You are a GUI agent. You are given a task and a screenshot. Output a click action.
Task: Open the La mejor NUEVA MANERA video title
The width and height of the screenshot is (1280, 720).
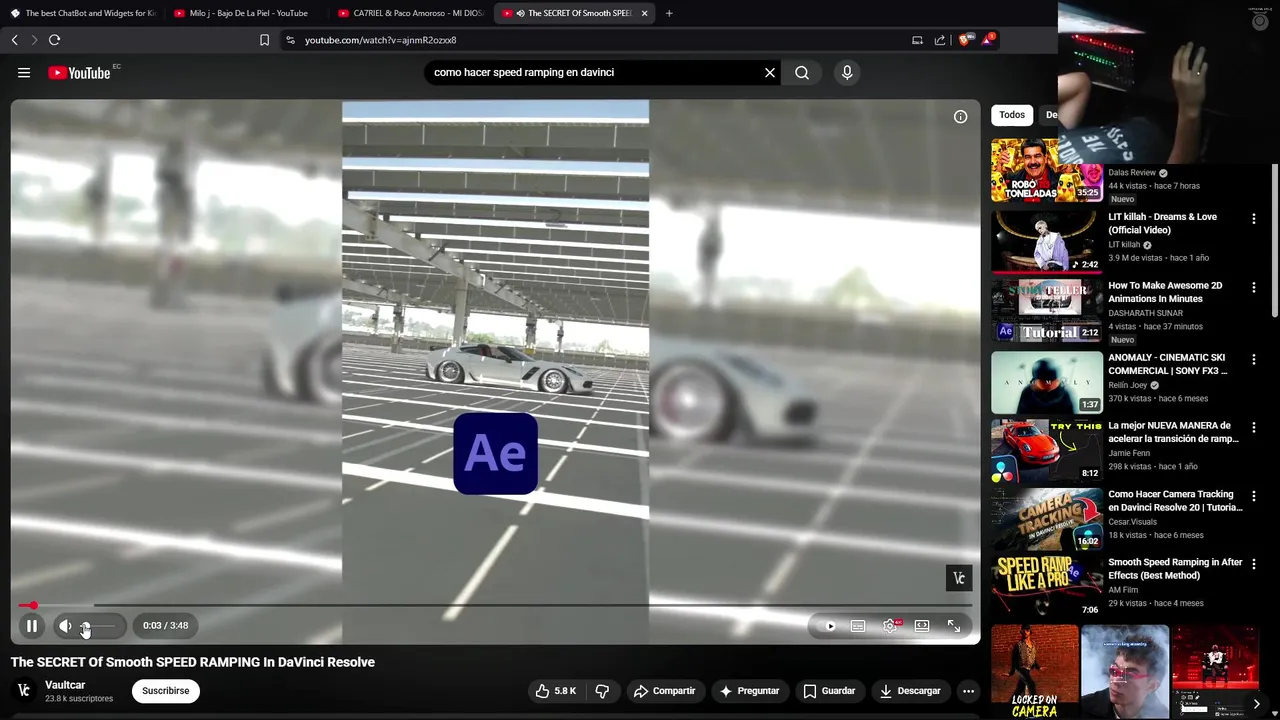coord(1173,432)
